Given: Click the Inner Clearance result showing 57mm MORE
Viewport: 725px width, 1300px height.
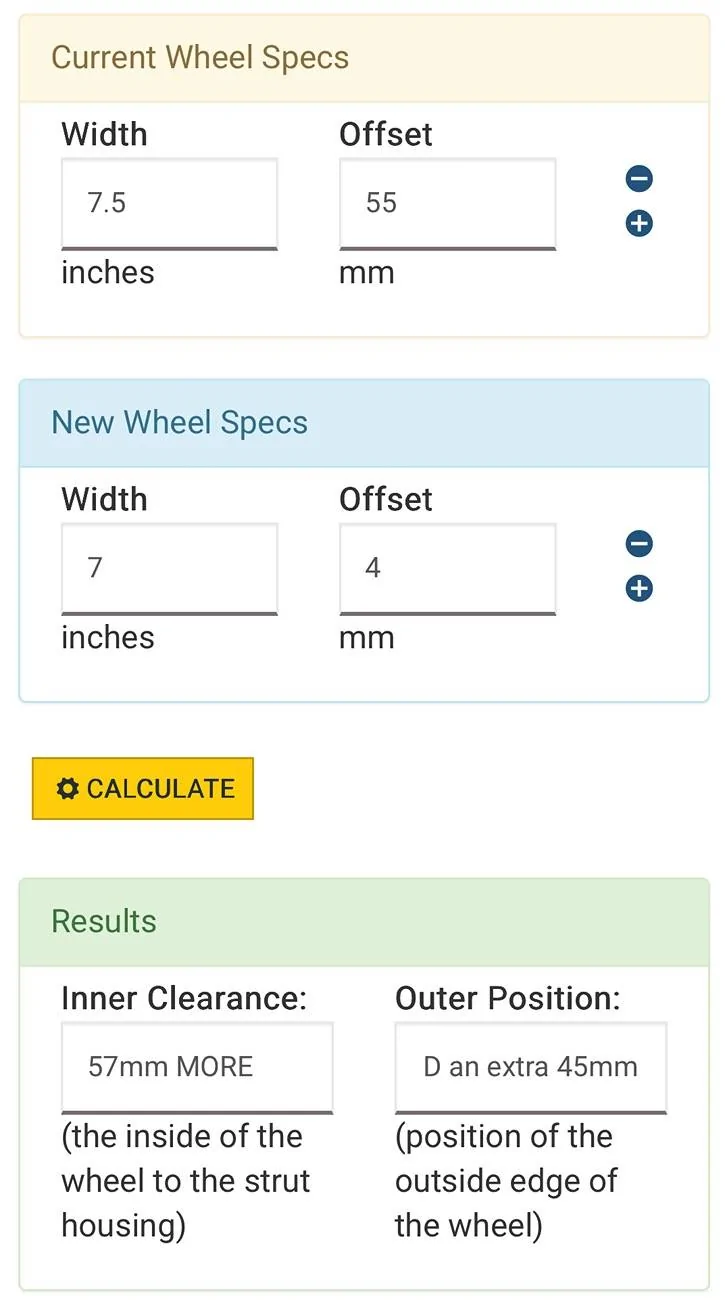Looking at the screenshot, I should (x=197, y=1066).
